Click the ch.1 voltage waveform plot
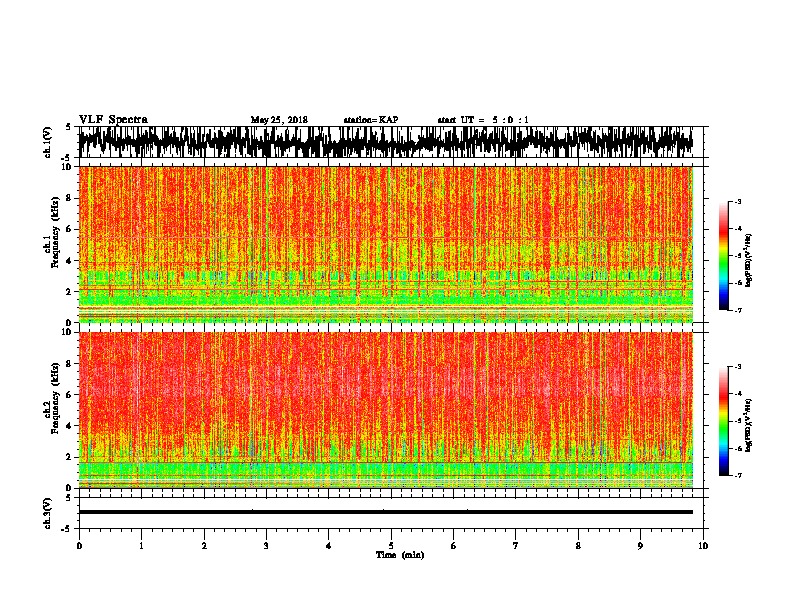Image resolution: width=792 pixels, height=612 pixels. click(385, 142)
